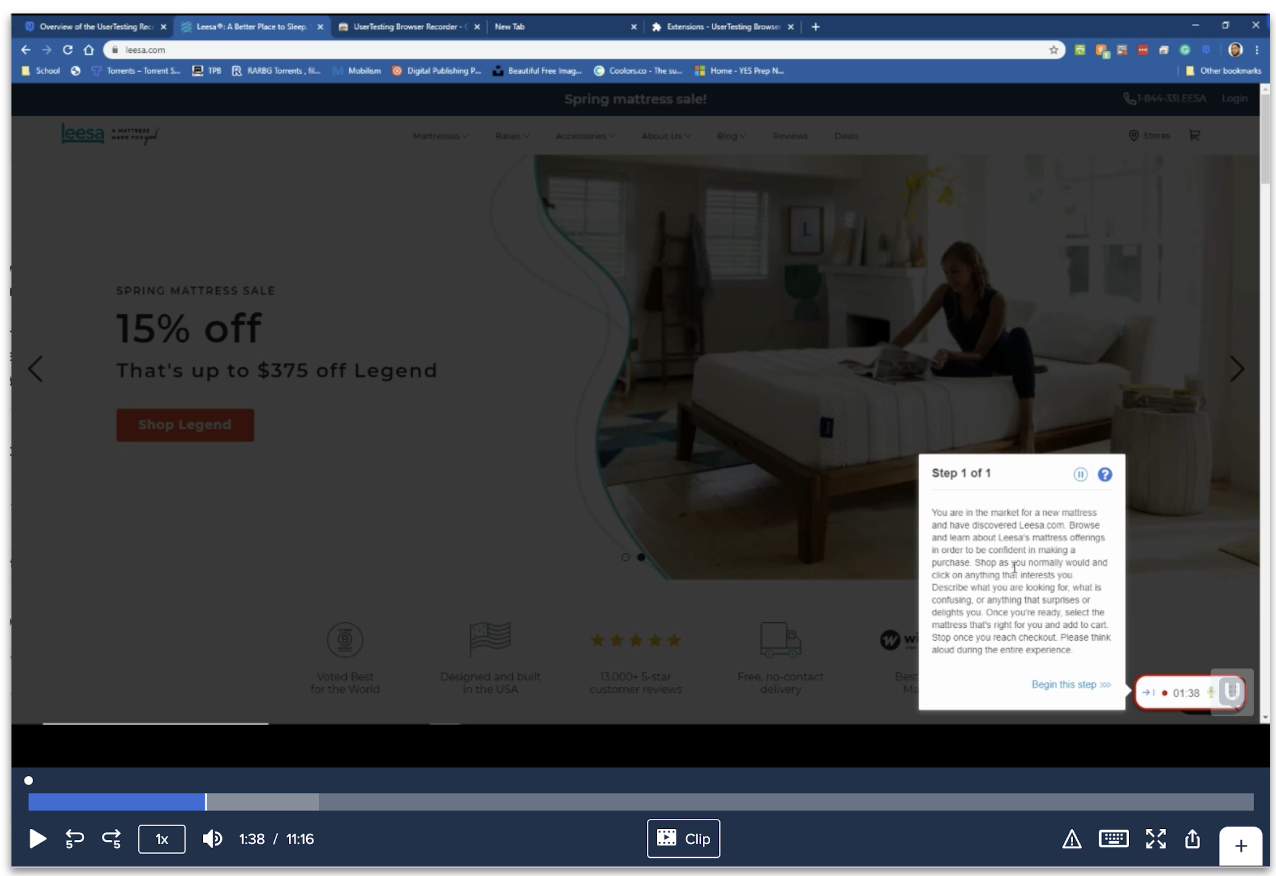Click the Shop Legend button
This screenshot has width=1276, height=876.
point(185,425)
